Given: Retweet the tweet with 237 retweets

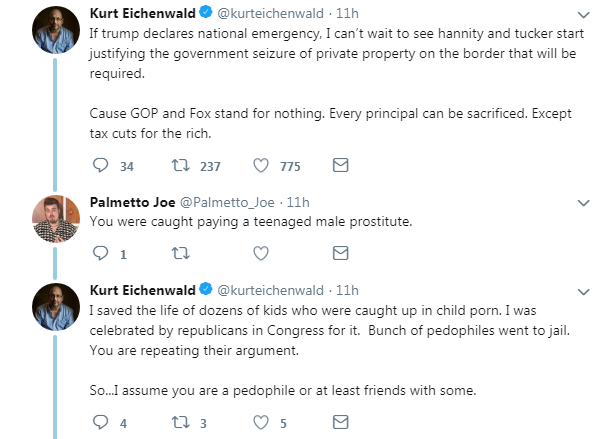Looking at the screenshot, I should [x=181, y=166].
